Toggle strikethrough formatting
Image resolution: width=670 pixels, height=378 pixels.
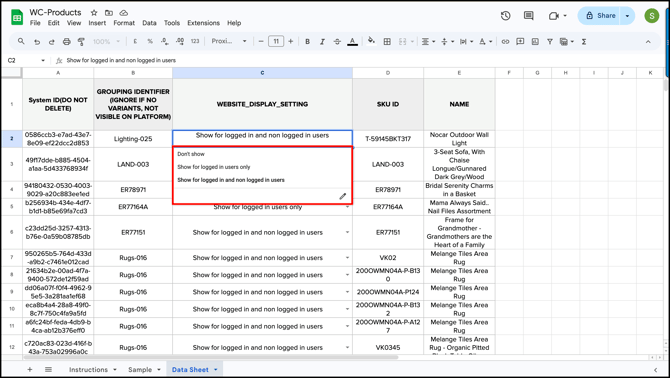337,41
